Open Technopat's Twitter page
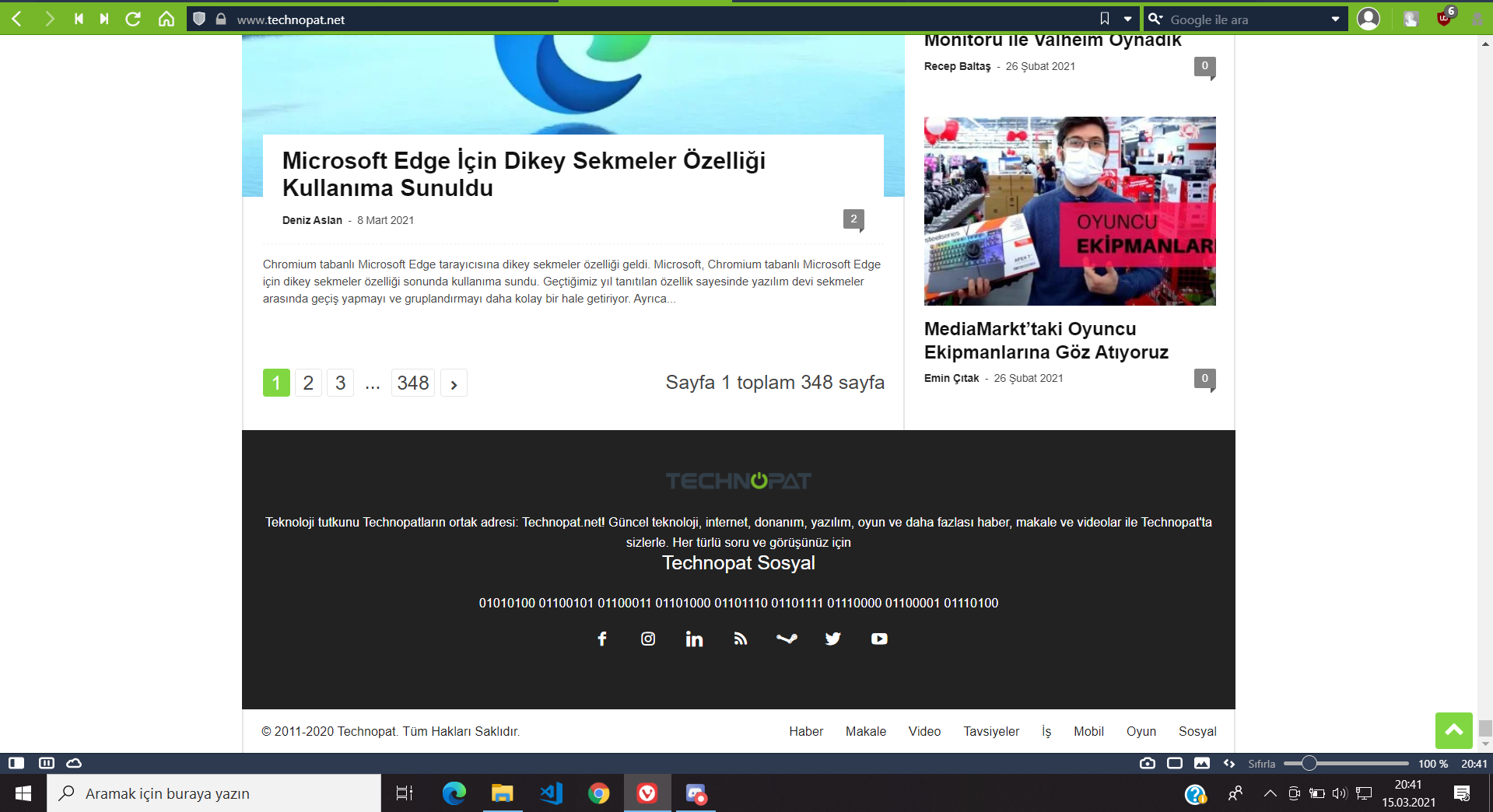Image resolution: width=1493 pixels, height=812 pixels. [832, 639]
